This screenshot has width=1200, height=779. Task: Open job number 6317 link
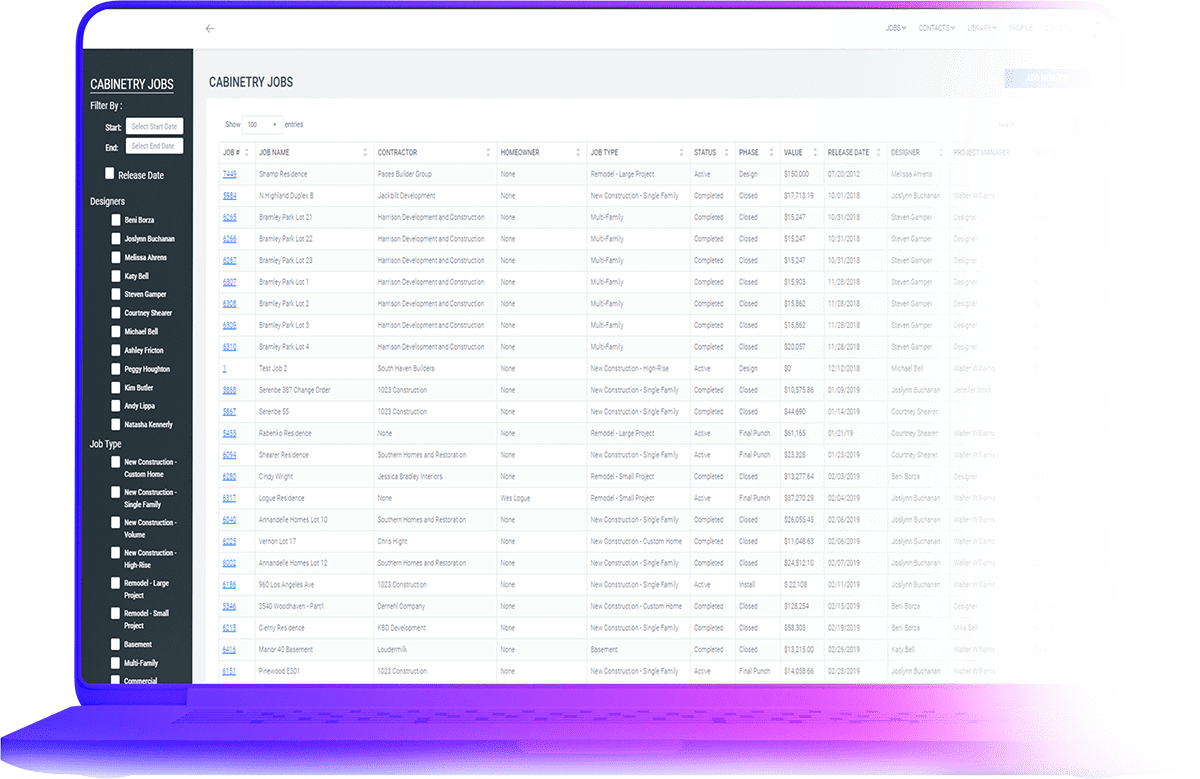[229, 498]
